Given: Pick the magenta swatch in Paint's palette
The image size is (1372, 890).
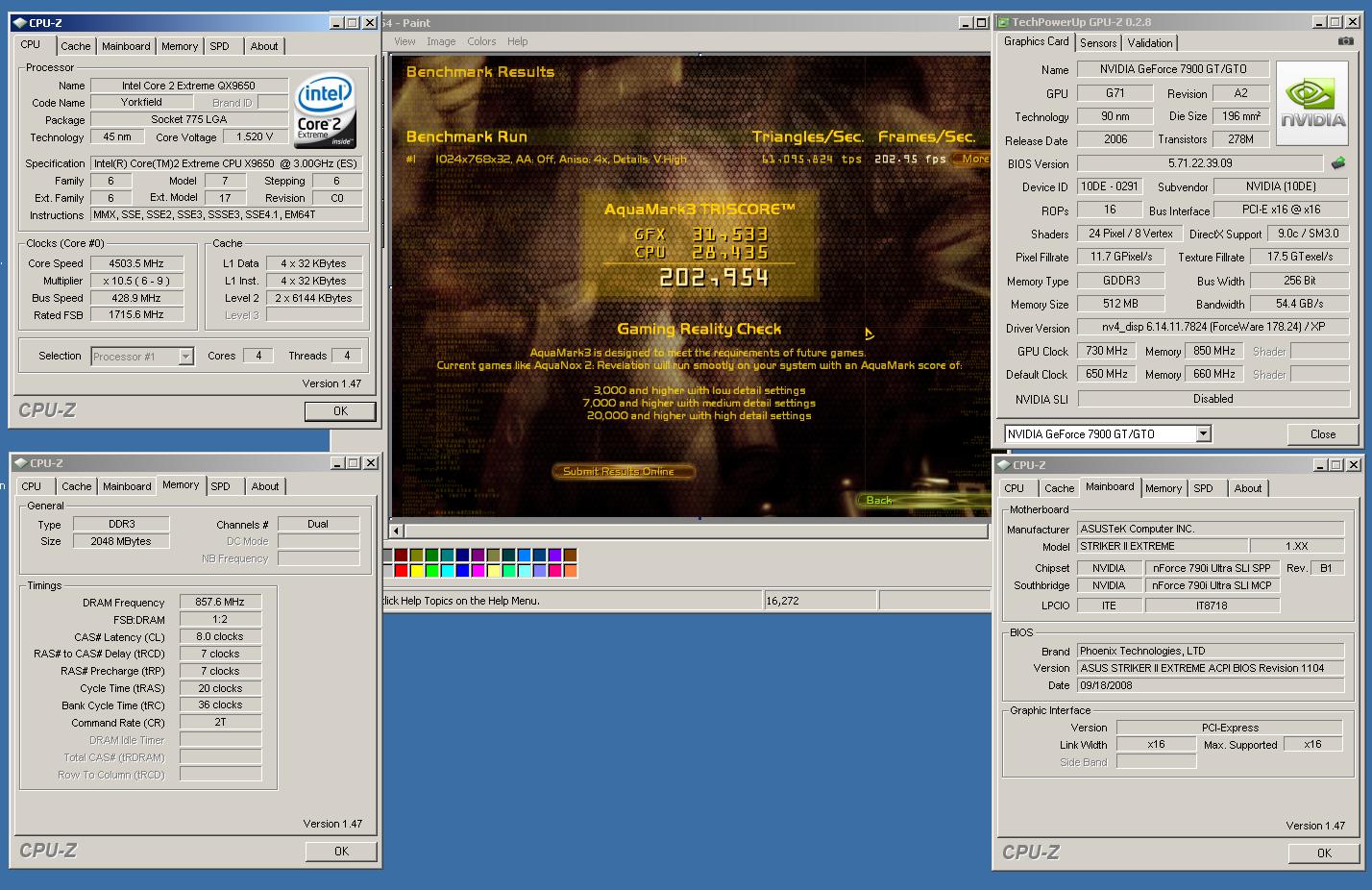Looking at the screenshot, I should click(x=478, y=571).
